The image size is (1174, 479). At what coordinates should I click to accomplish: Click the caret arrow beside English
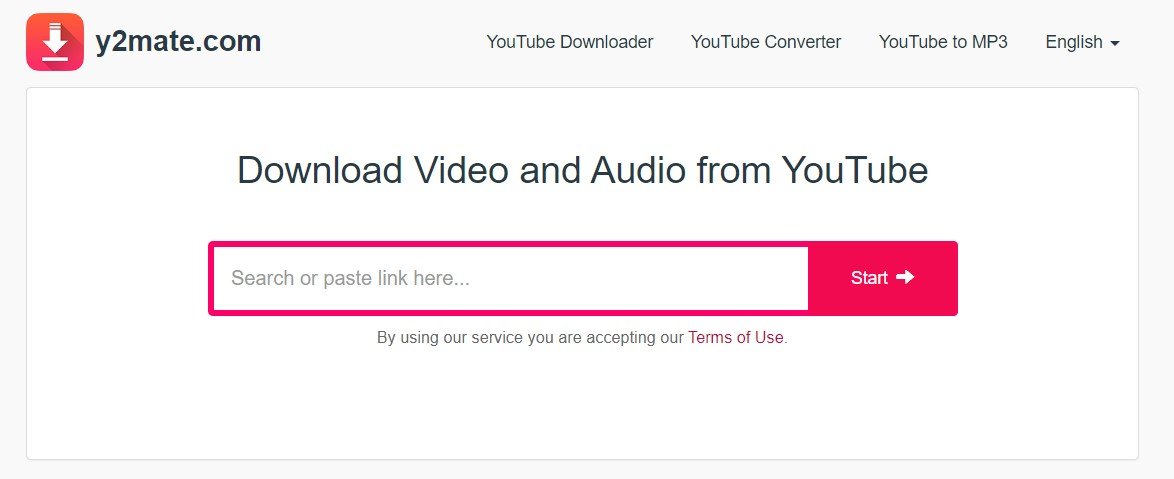coord(1115,44)
